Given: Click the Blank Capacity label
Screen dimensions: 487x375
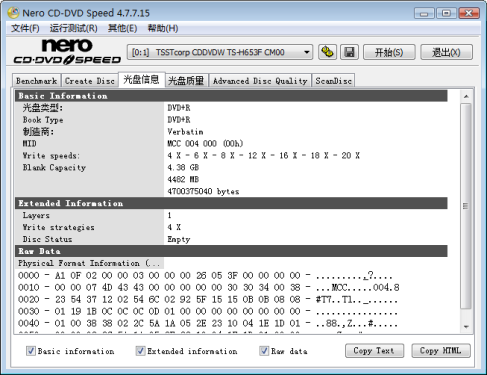Looking at the screenshot, I should click(x=54, y=167).
